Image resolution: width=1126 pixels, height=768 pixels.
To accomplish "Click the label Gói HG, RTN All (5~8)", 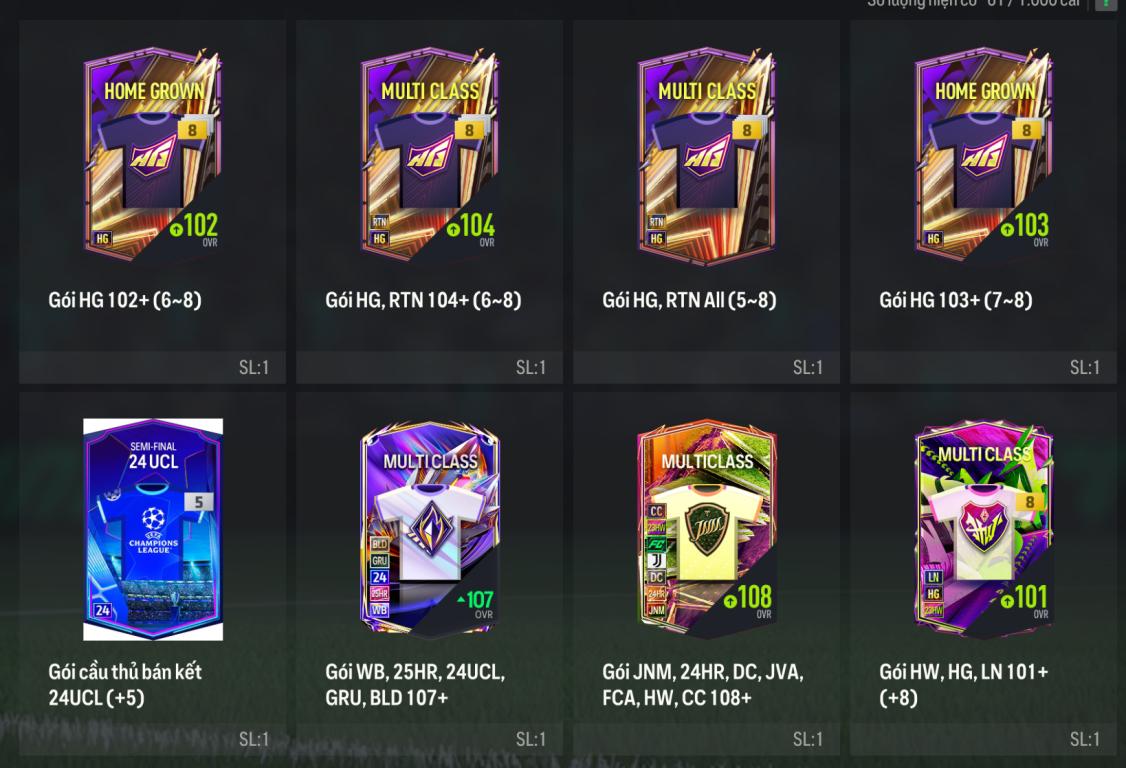I will [689, 300].
